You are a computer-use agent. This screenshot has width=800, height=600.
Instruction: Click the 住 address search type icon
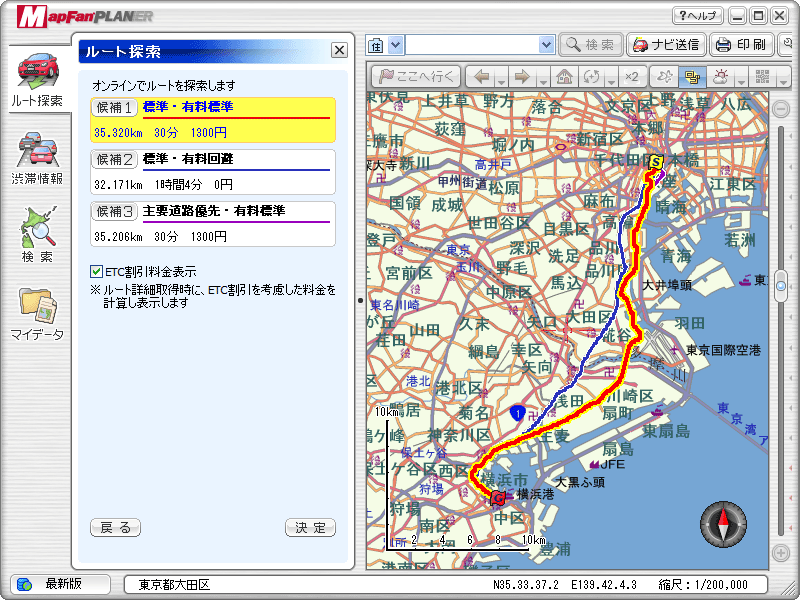[376, 45]
